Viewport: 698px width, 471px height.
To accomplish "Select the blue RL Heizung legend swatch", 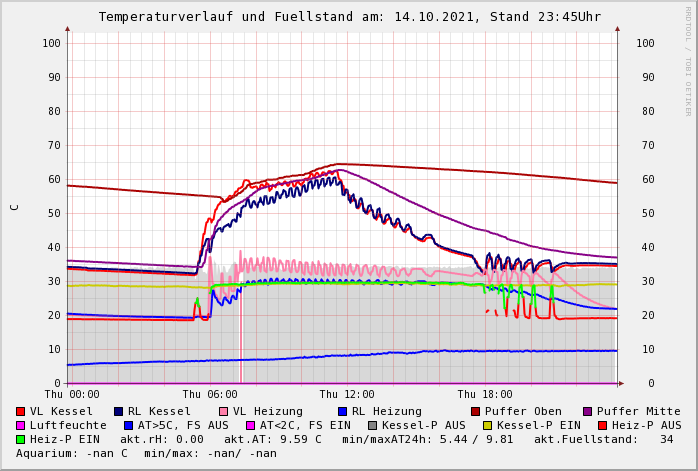I will [x=342, y=411].
